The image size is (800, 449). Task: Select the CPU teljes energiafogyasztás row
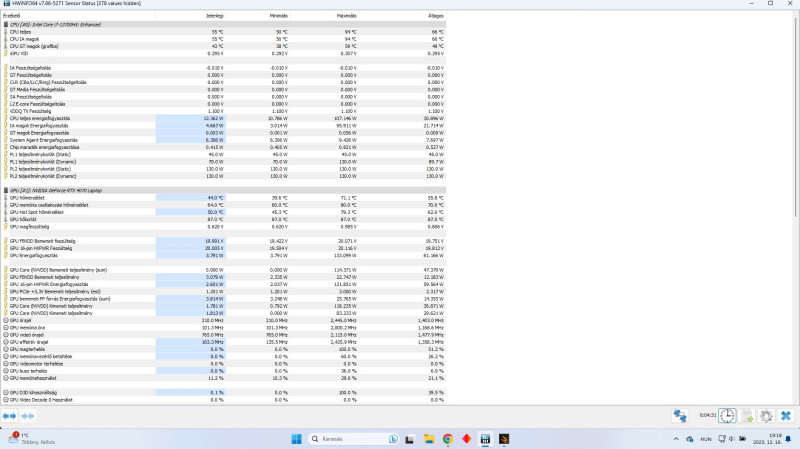click(x=223, y=118)
